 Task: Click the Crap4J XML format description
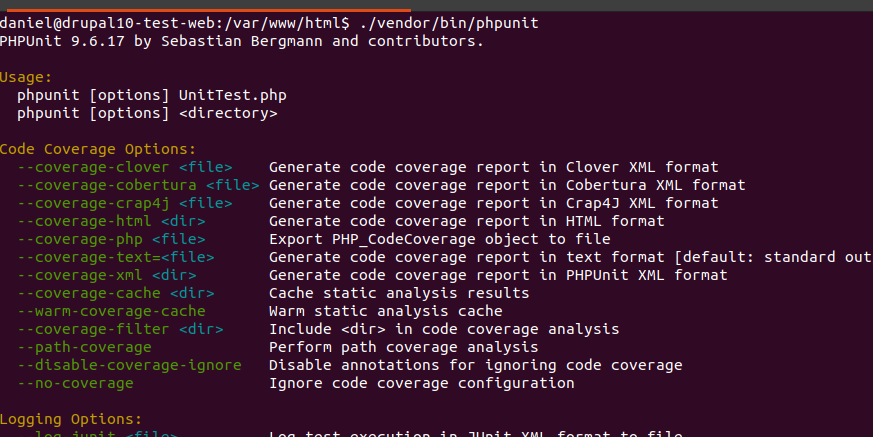494,203
